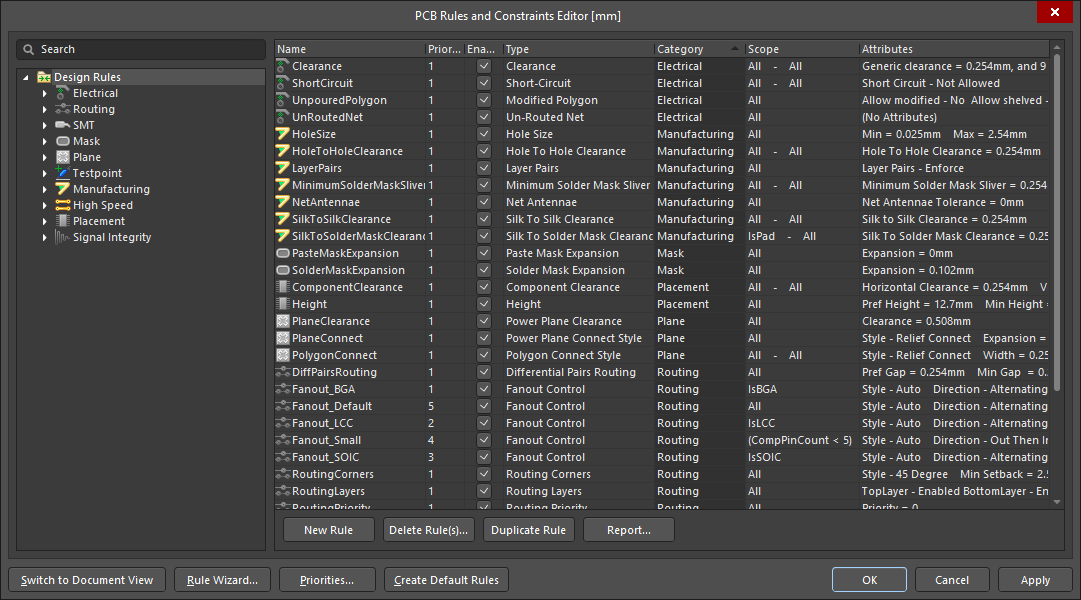Expand the Mask category arrow

[x=45, y=141]
